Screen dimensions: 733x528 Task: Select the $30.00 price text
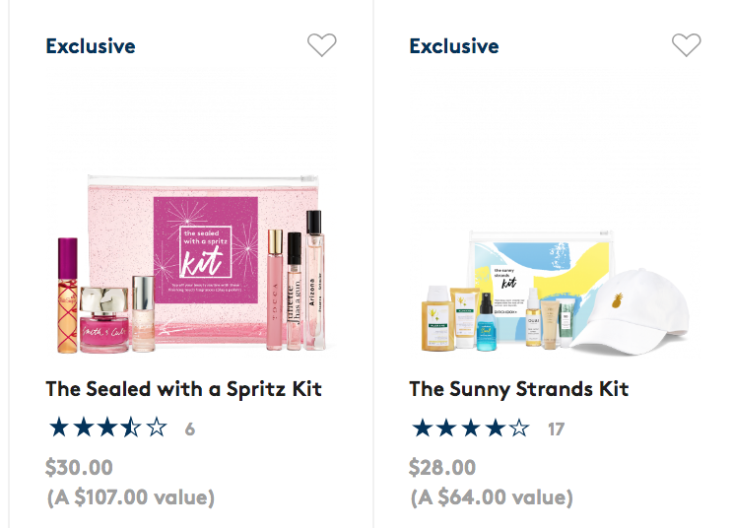click(x=80, y=467)
